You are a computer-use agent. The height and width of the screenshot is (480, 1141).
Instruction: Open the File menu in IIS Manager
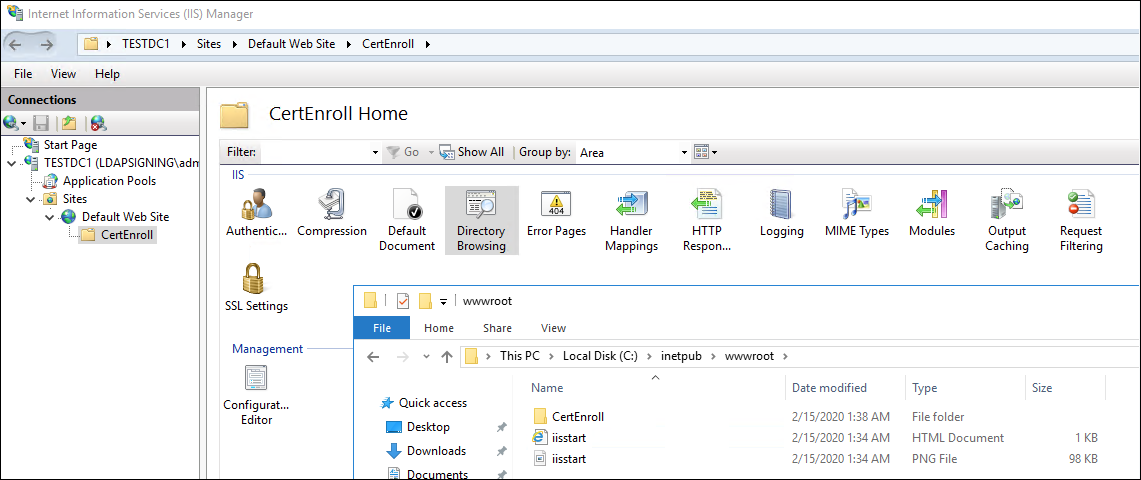coord(23,74)
